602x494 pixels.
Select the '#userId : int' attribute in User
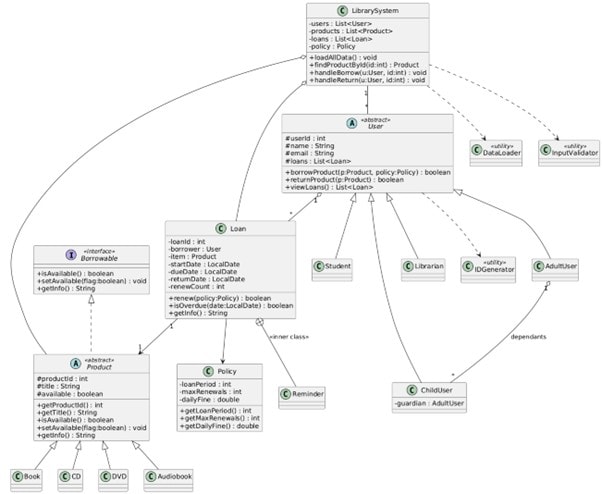305,138
